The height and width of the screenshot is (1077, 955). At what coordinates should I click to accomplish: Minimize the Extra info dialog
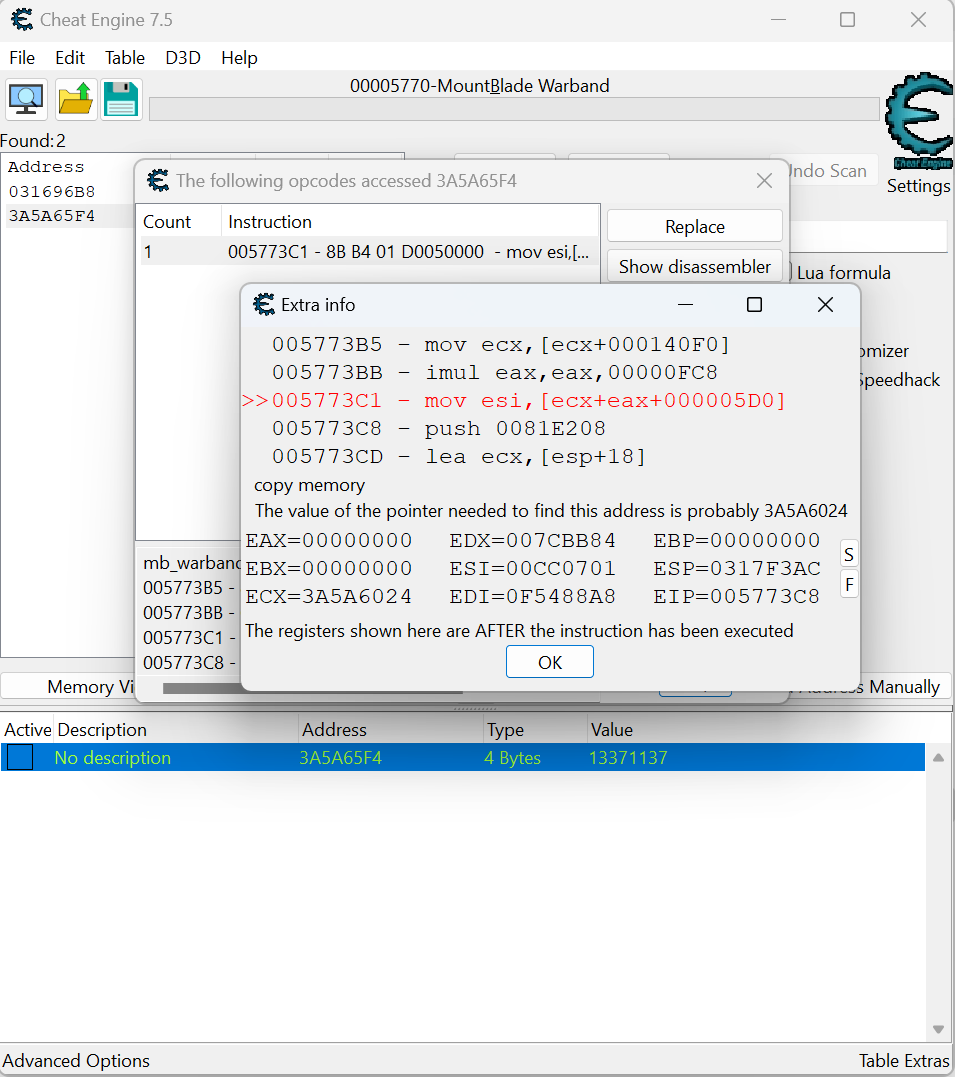tap(685, 304)
